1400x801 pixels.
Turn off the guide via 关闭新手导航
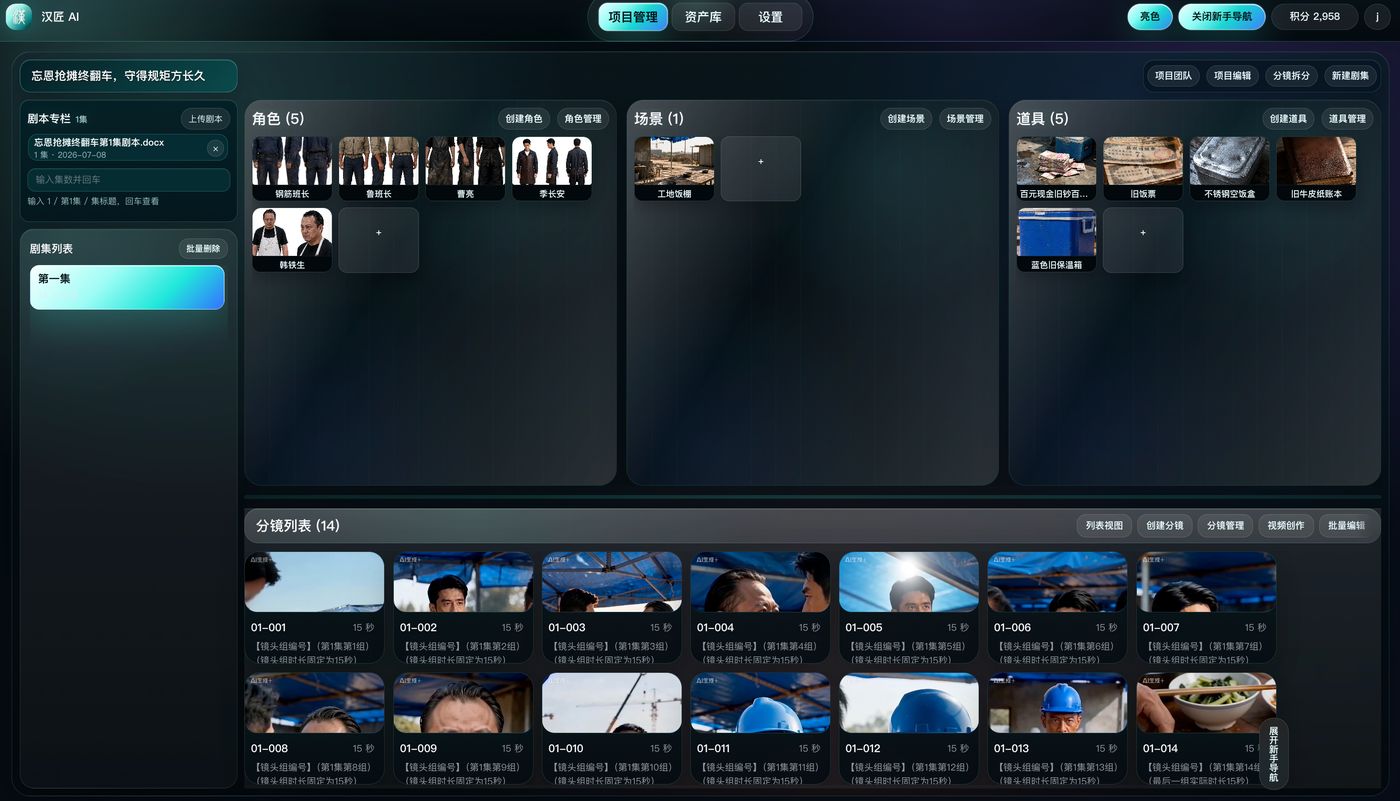point(1221,17)
